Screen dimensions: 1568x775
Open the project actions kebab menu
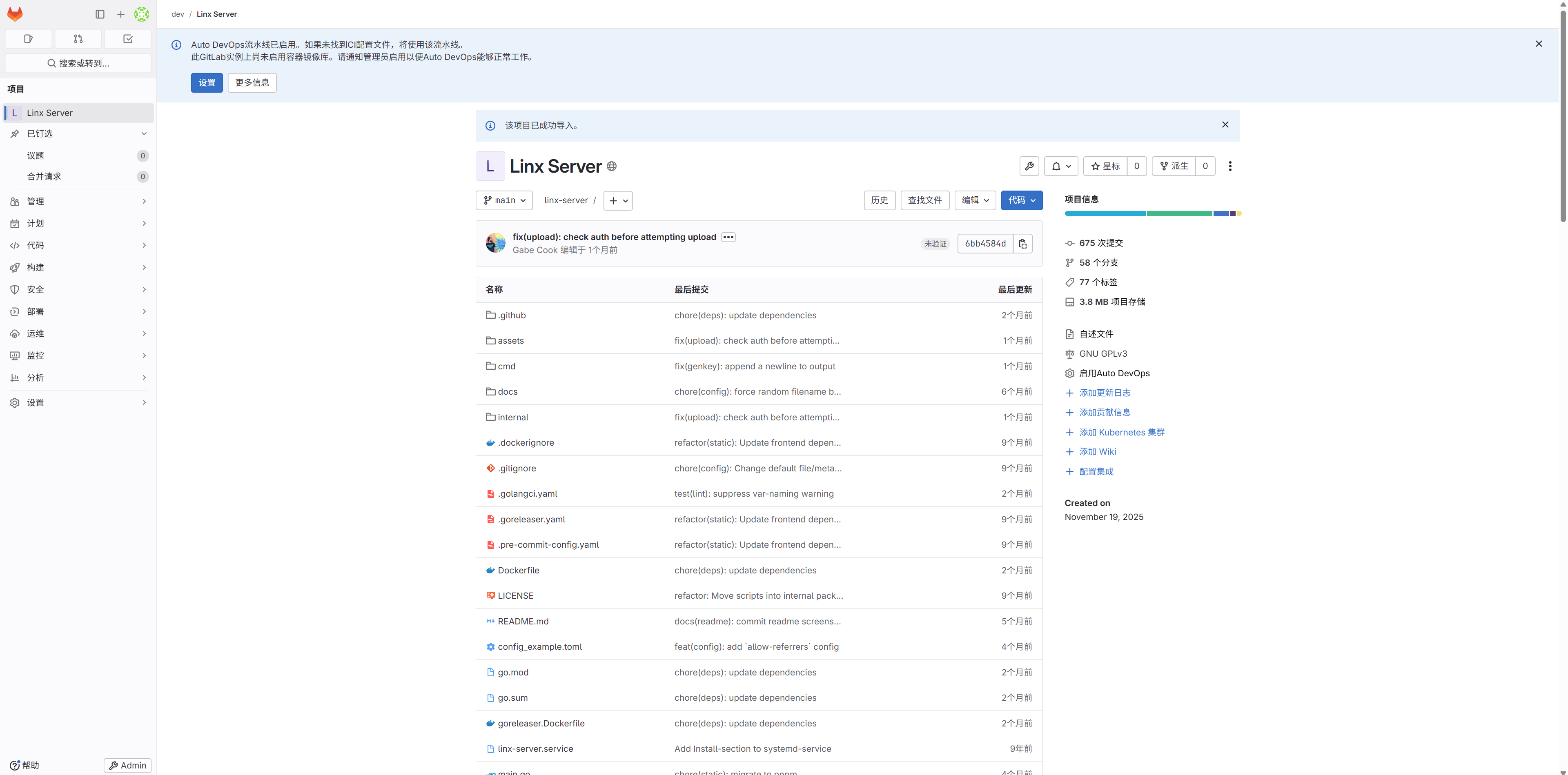tap(1230, 166)
